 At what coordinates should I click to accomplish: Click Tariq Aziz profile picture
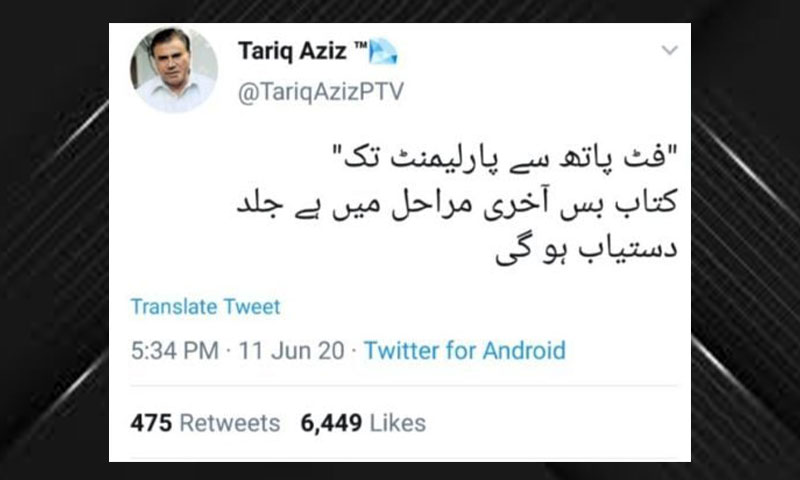(174, 70)
